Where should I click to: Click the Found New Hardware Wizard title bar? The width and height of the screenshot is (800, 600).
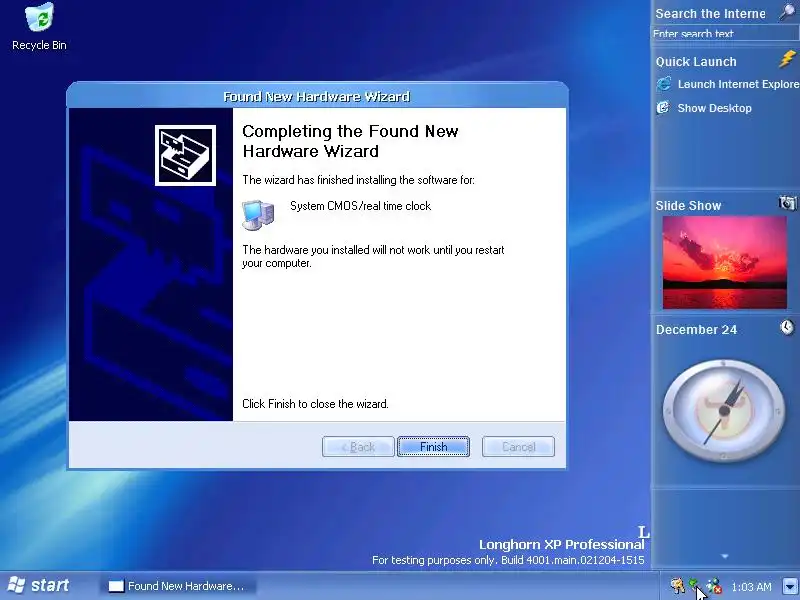click(317, 96)
